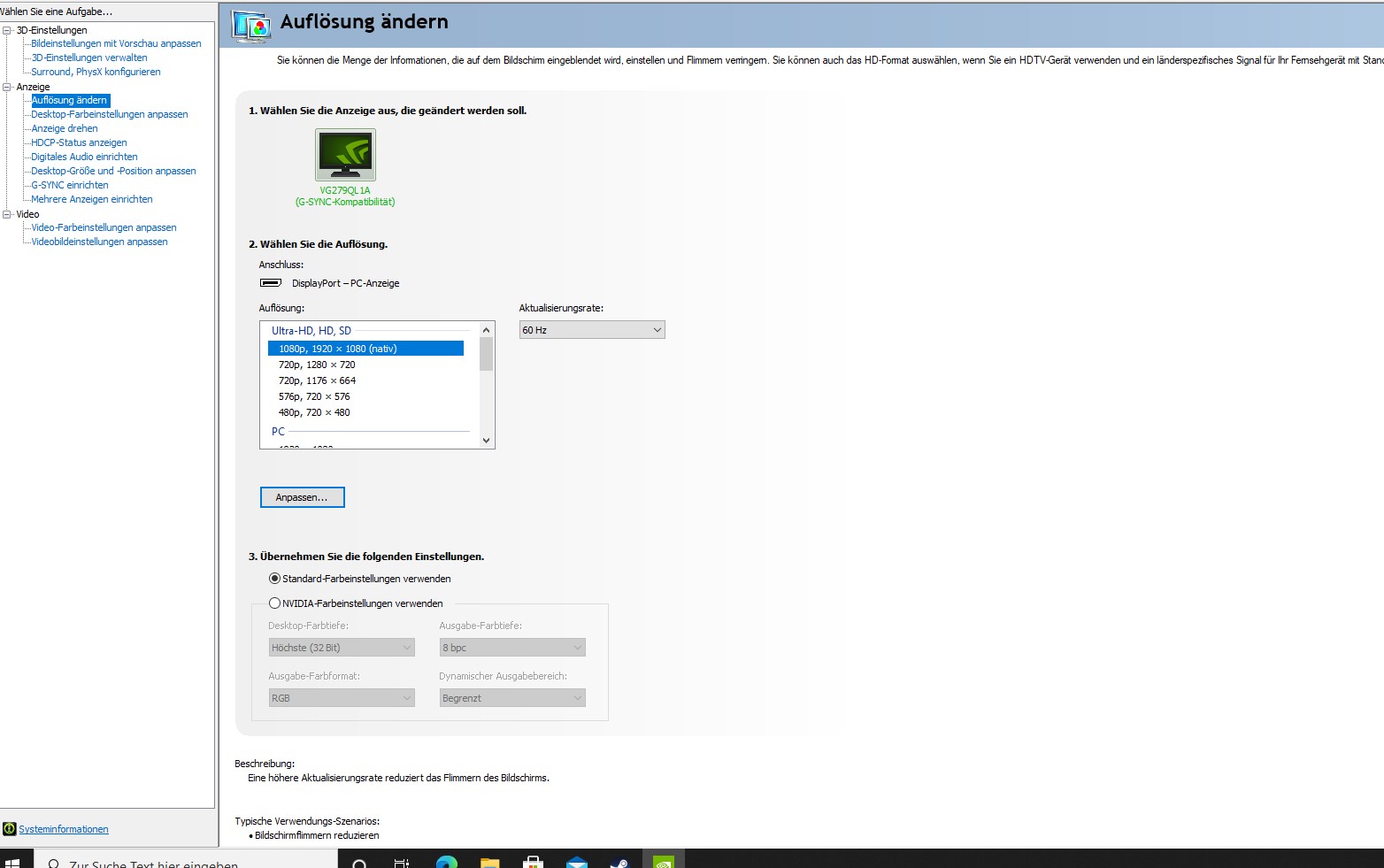Viewport: 1384px width, 868px height.
Task: Click the Systeminformationen icon at bottom left
Action: click(x=10, y=829)
